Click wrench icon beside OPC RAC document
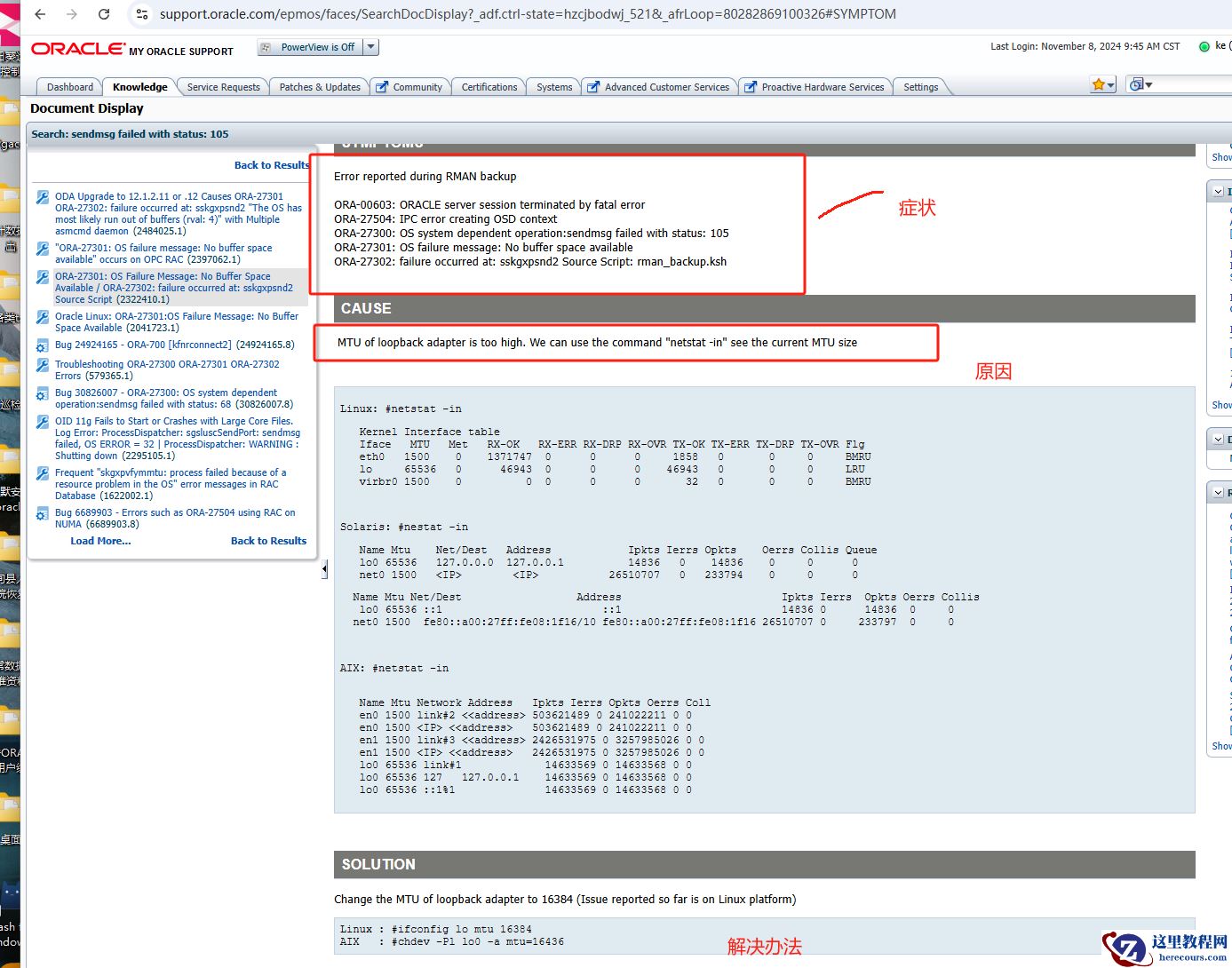This screenshot has width=1232, height=968. tap(42, 249)
